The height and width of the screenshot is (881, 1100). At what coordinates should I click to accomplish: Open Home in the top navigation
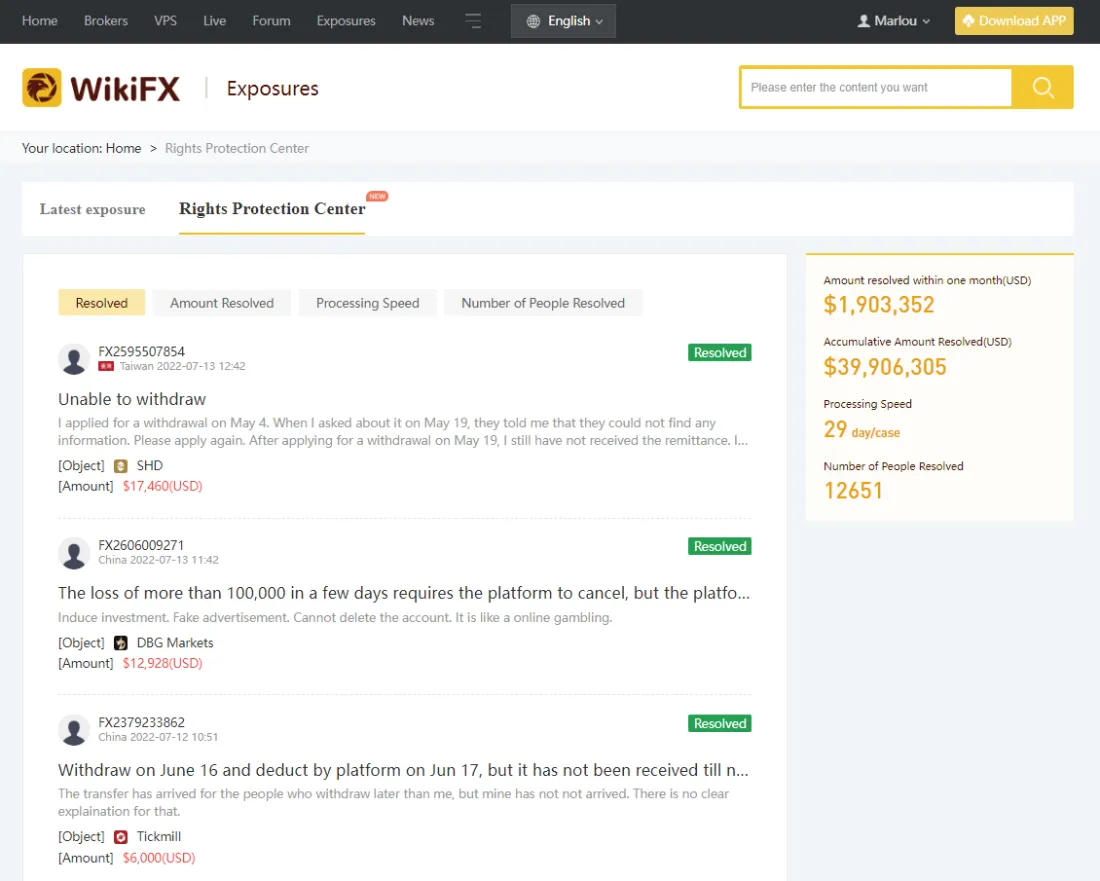(39, 21)
